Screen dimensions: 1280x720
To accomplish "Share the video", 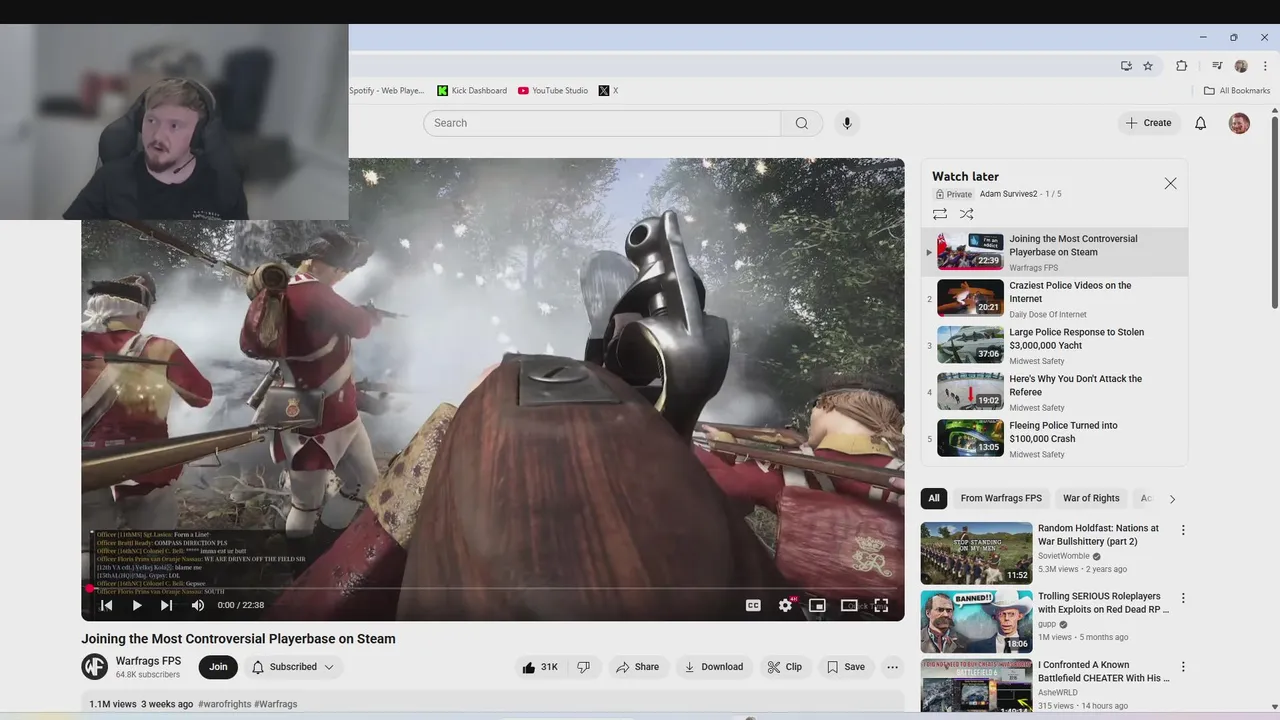I will click(637, 667).
